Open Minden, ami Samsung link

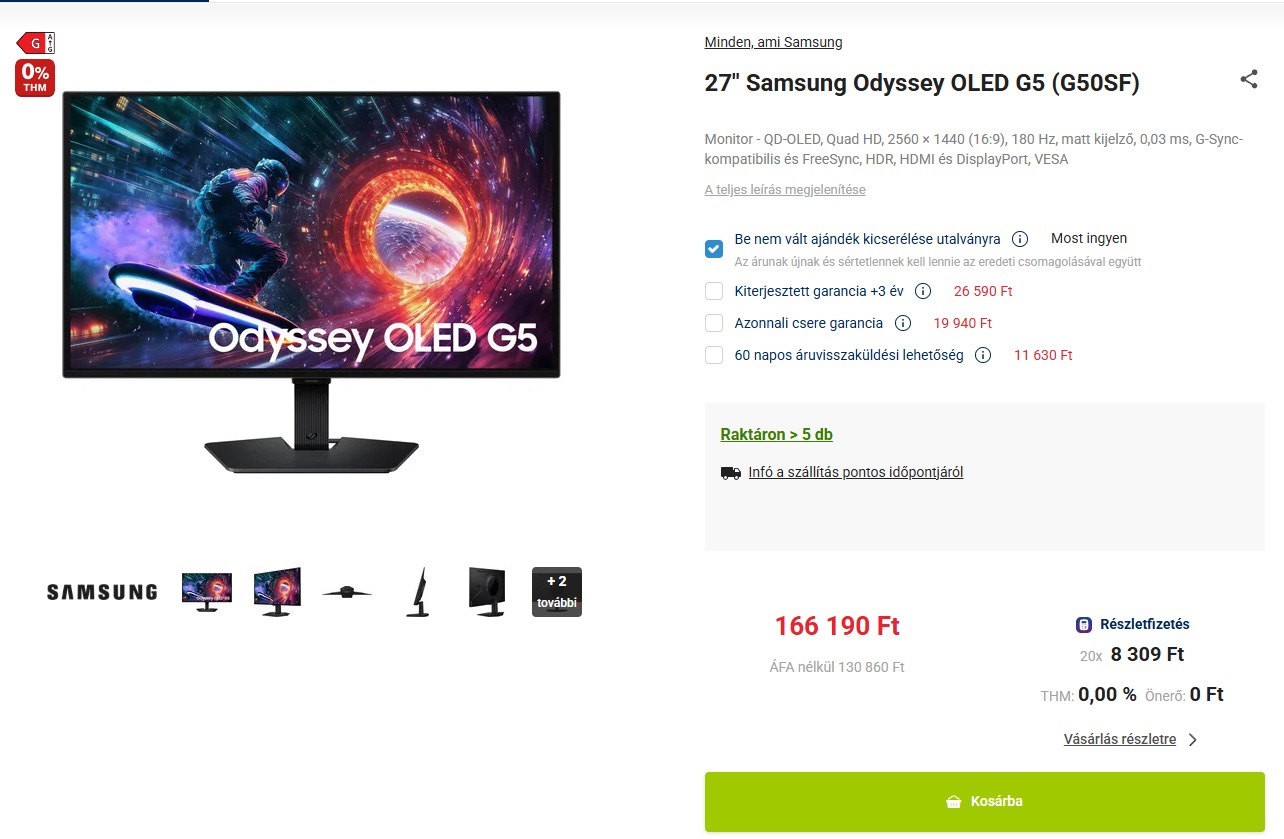773,42
